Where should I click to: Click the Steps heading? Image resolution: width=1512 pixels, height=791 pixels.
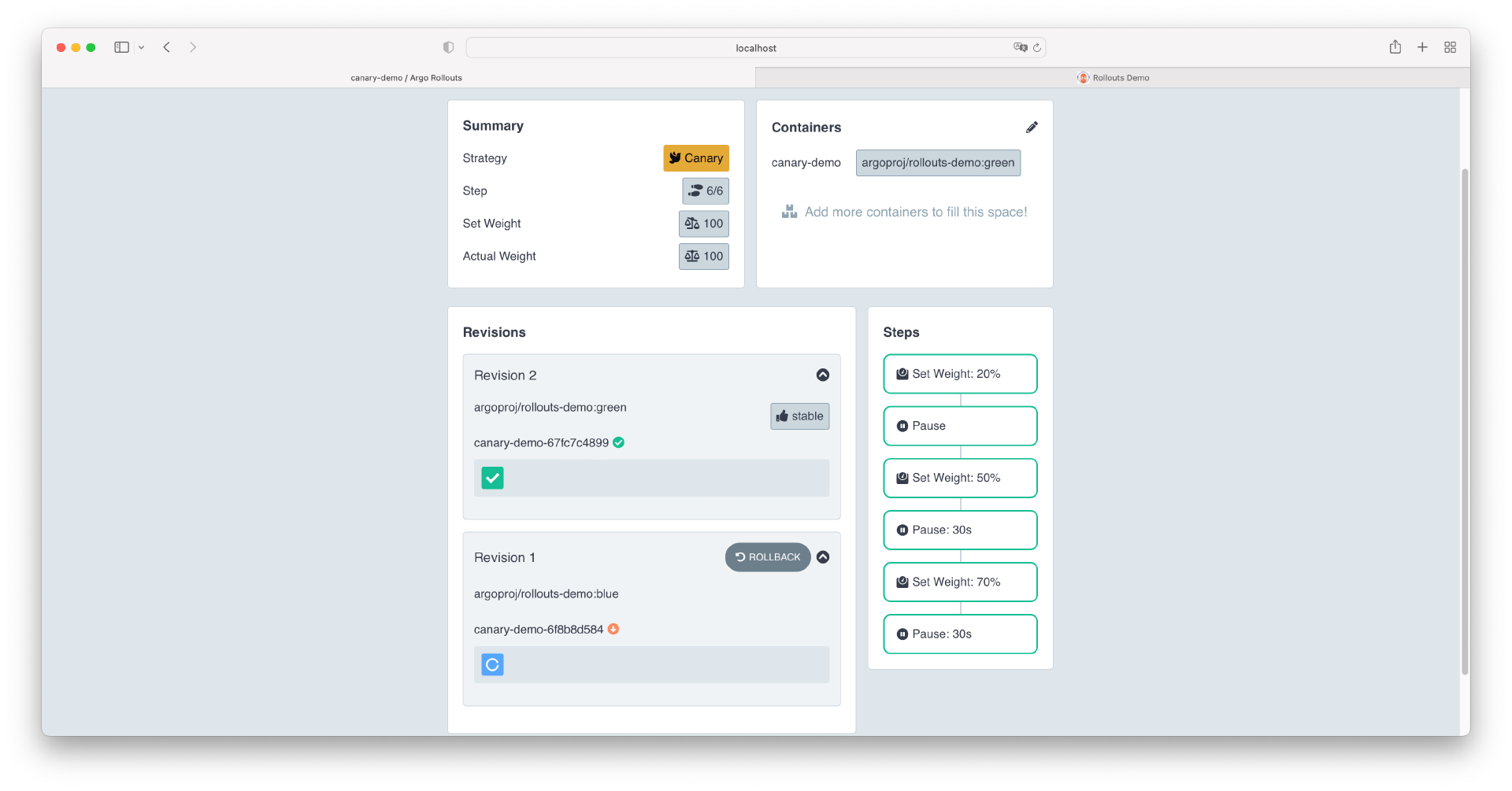point(902,332)
